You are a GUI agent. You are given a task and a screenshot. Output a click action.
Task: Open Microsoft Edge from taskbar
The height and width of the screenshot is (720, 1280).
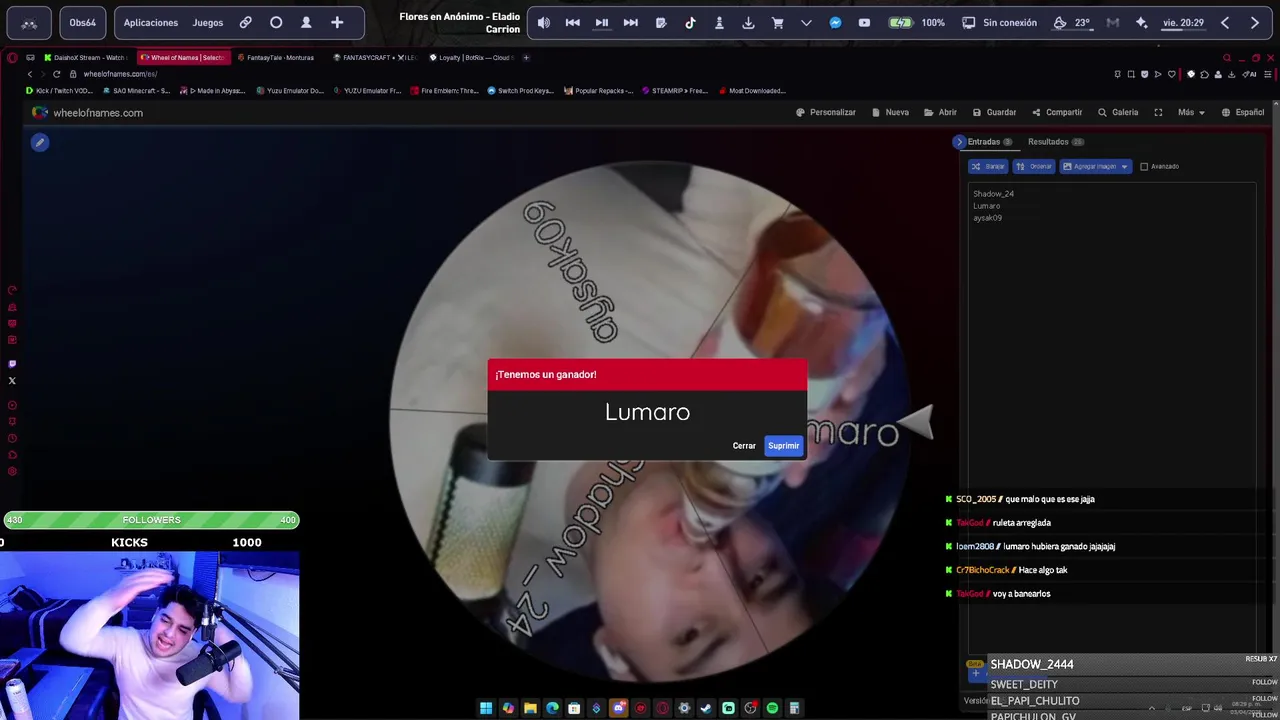tap(552, 708)
